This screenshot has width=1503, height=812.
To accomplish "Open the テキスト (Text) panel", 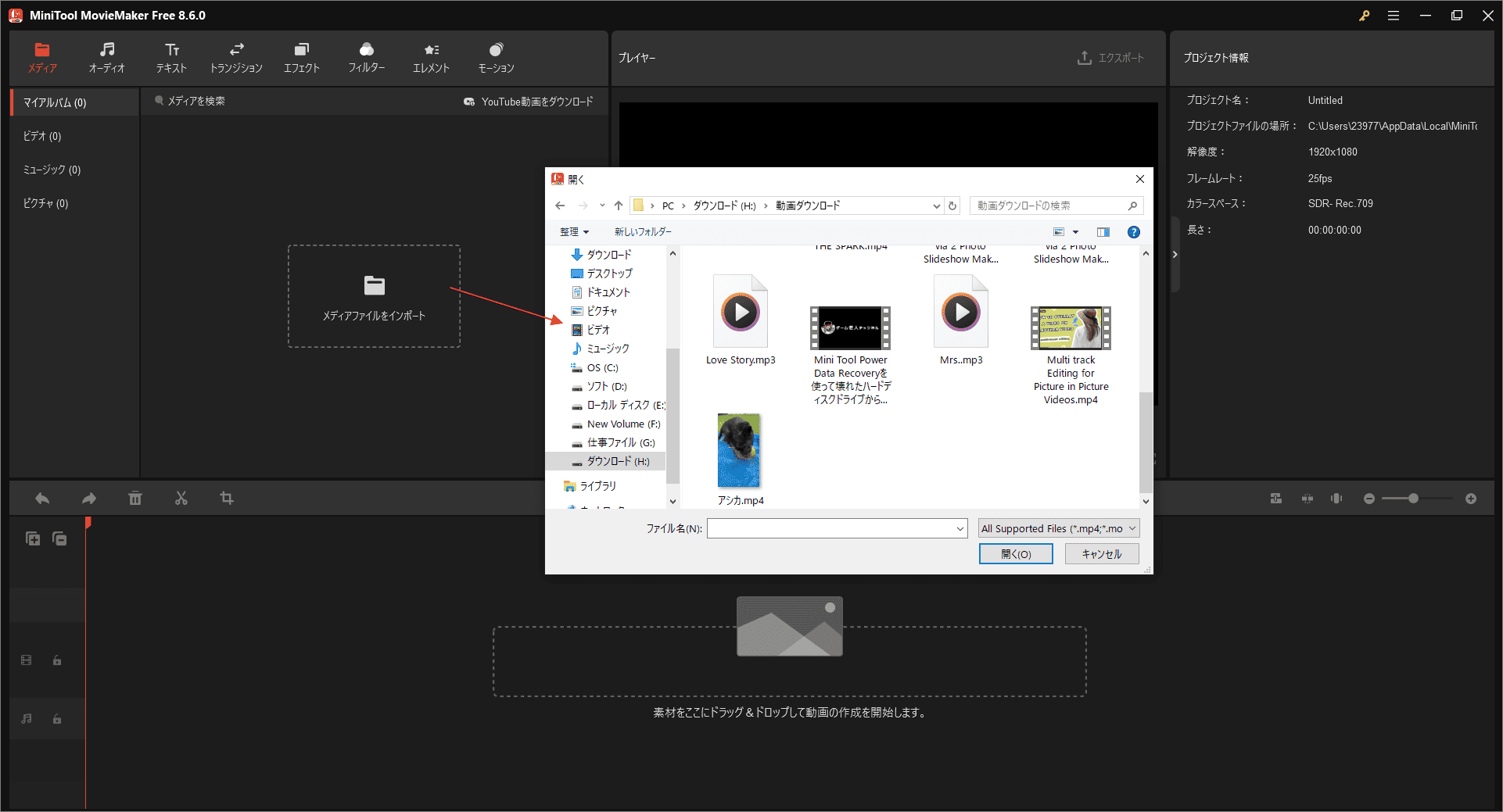I will click(x=171, y=56).
